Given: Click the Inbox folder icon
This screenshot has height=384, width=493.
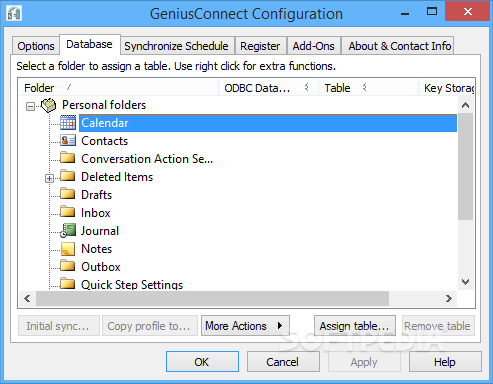Looking at the screenshot, I should 68,211.
